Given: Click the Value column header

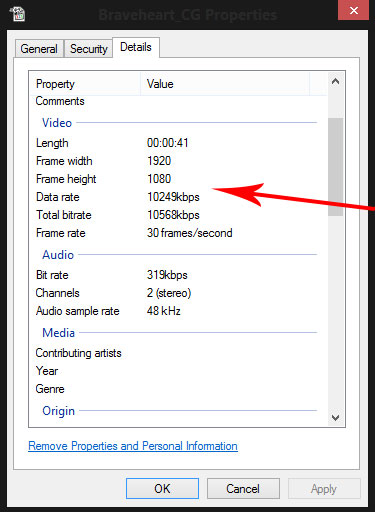Looking at the screenshot, I should pyautogui.click(x=225, y=84).
